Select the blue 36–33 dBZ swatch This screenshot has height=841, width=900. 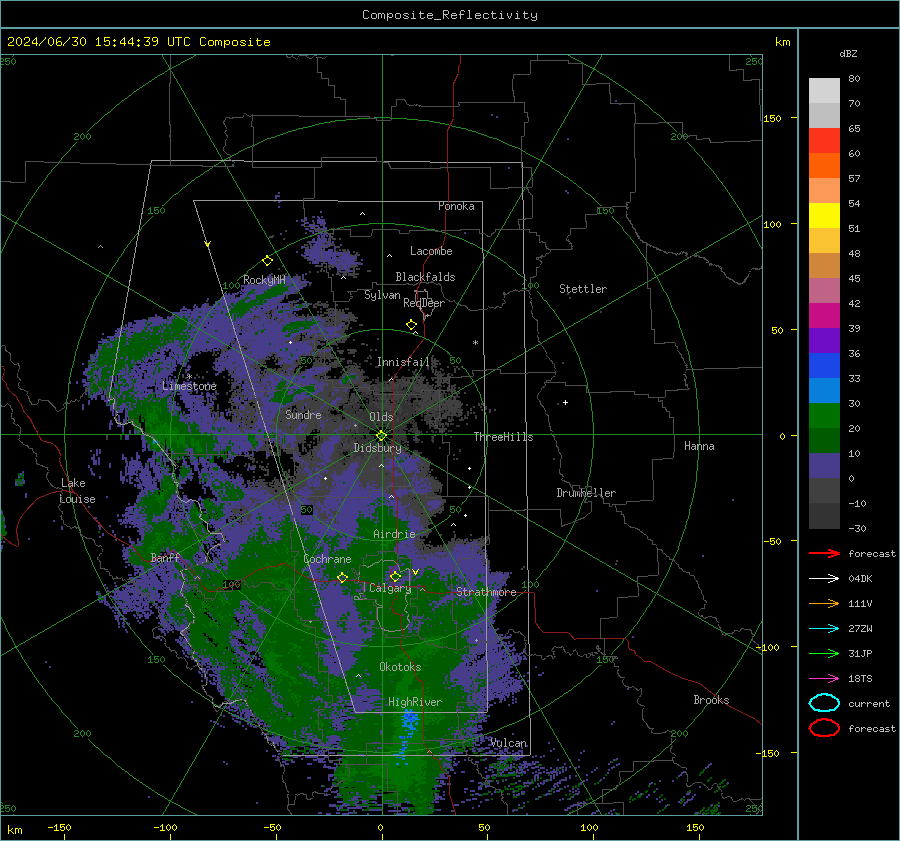coord(824,366)
